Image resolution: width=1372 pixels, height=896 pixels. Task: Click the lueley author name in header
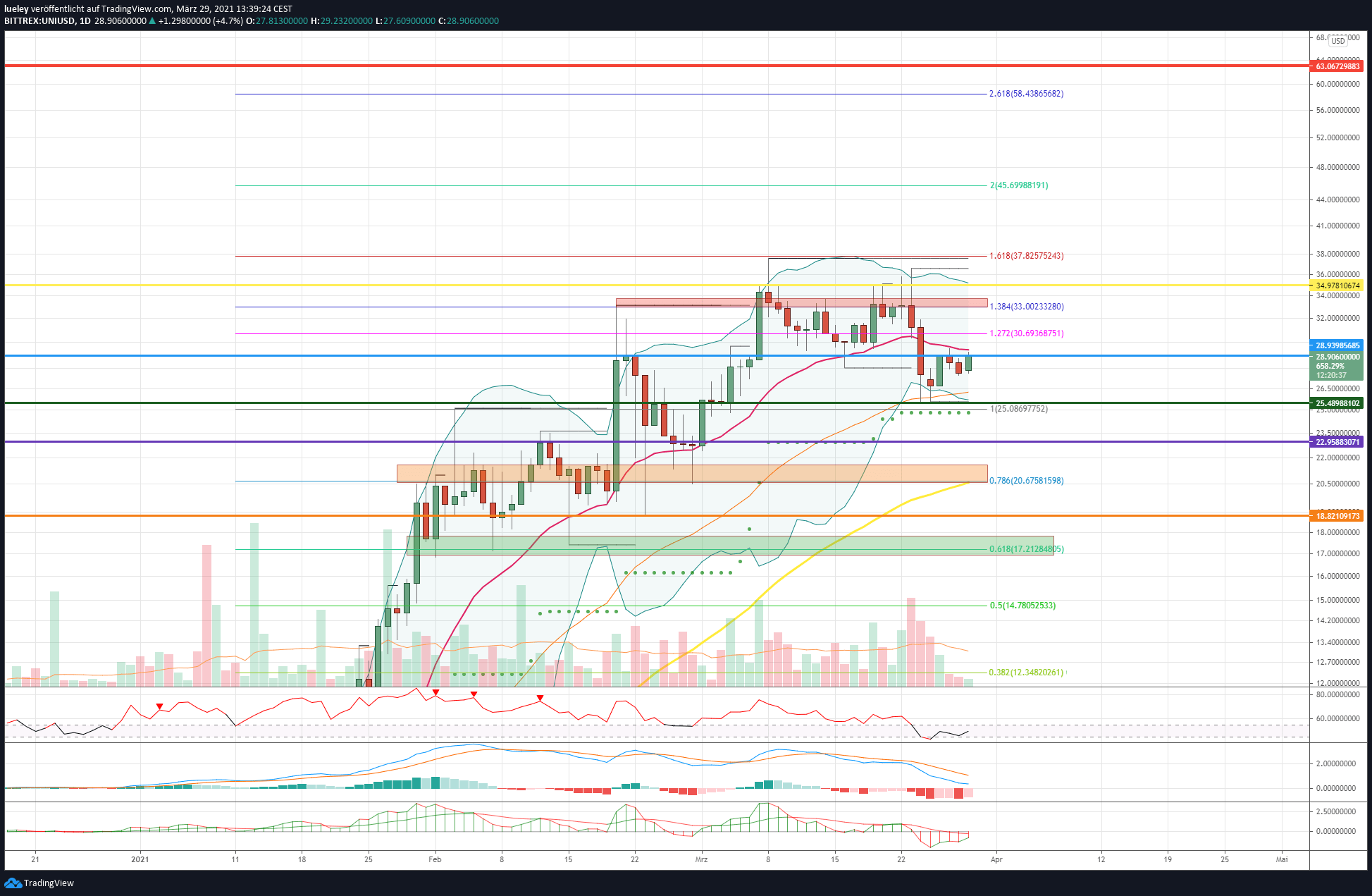[16, 8]
